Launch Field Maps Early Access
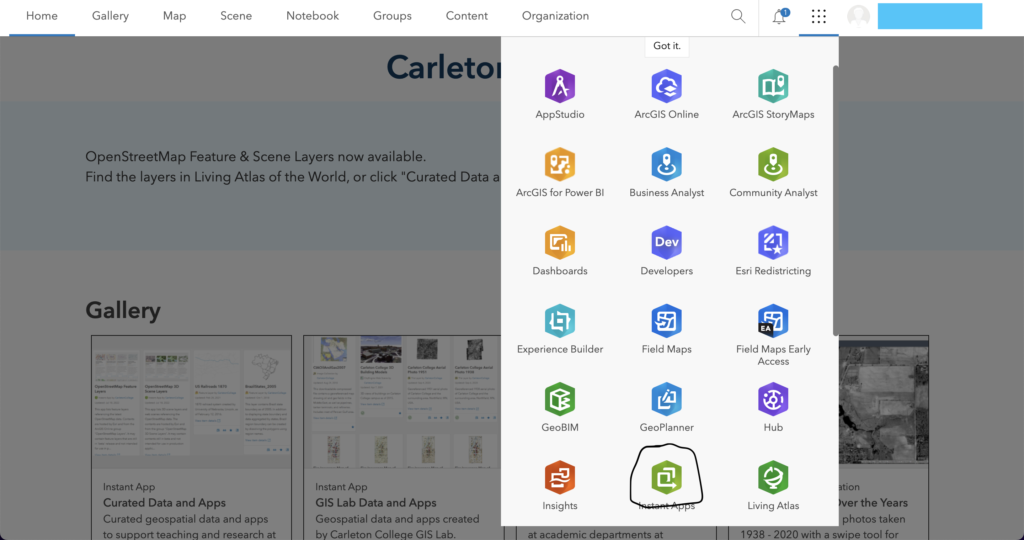1024x540 pixels. click(x=773, y=335)
